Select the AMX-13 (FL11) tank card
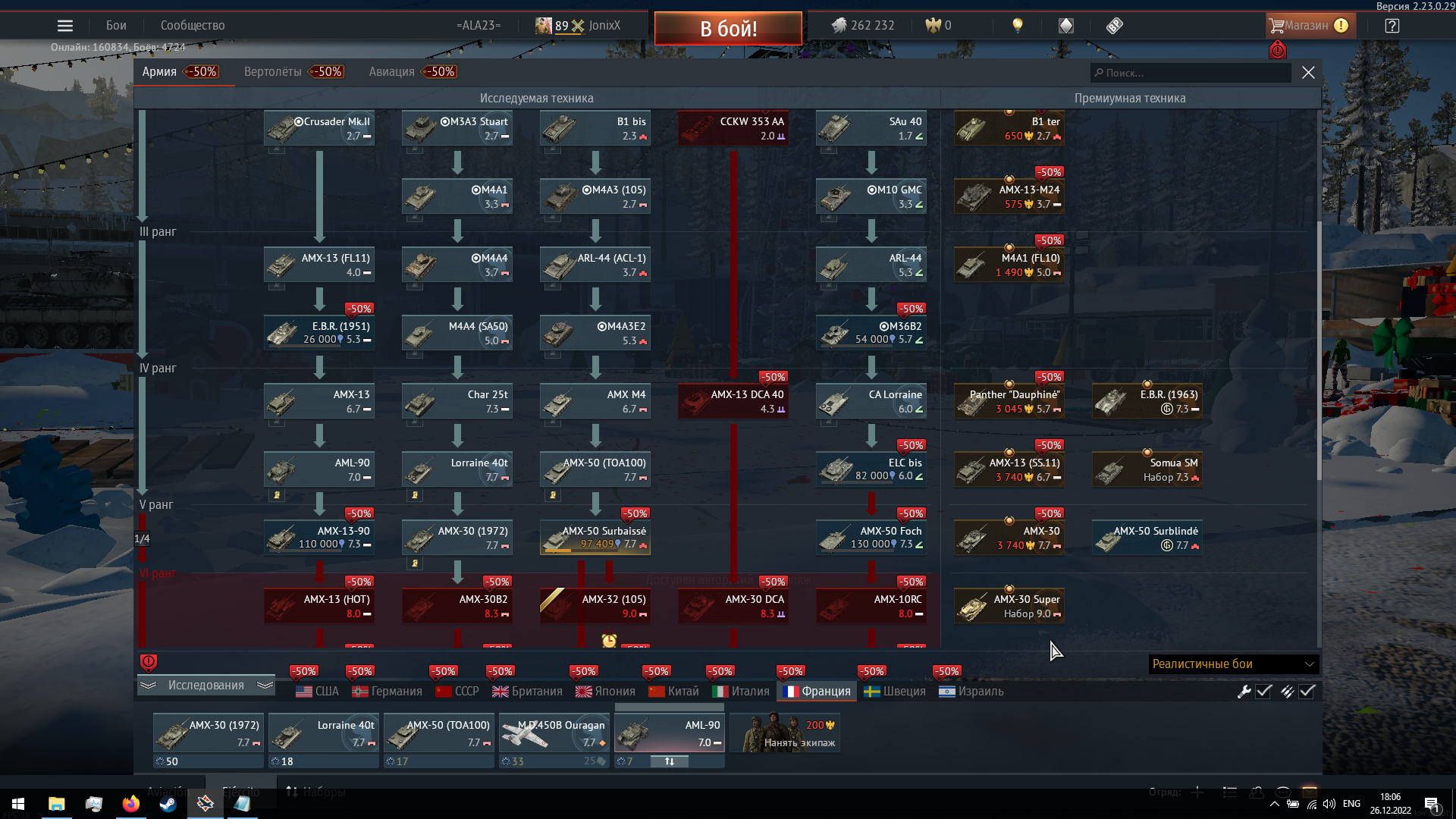The image size is (1456, 819). tap(319, 265)
